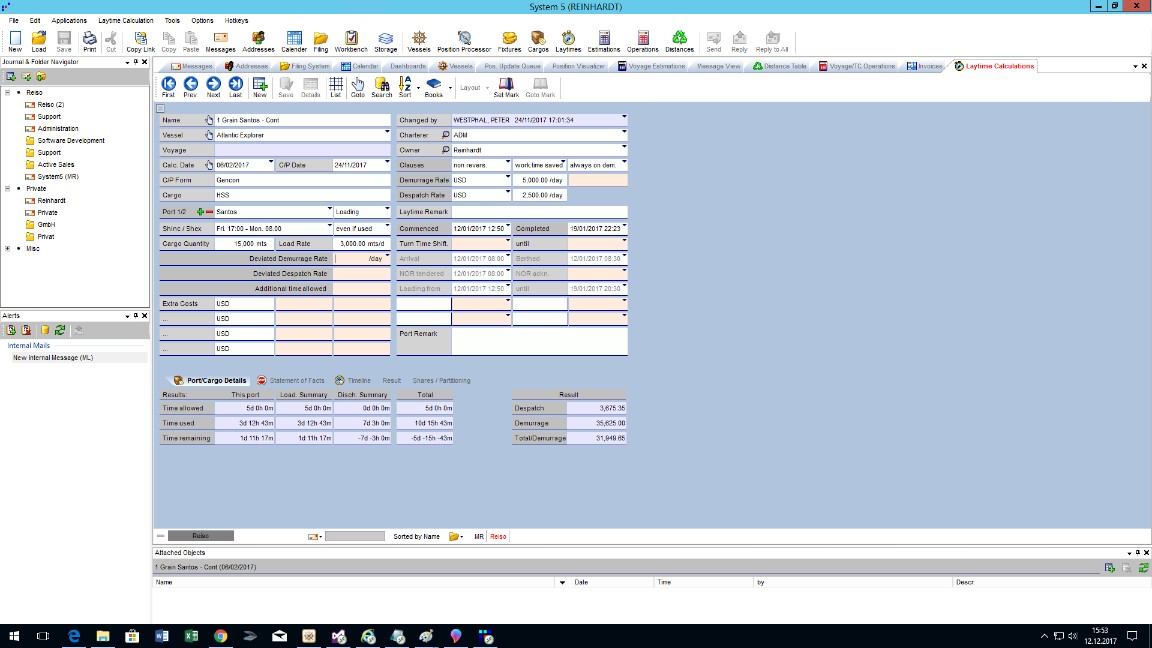Open the Vessel dropdown for Atlantic Explorer

pyautogui.click(x=387, y=134)
